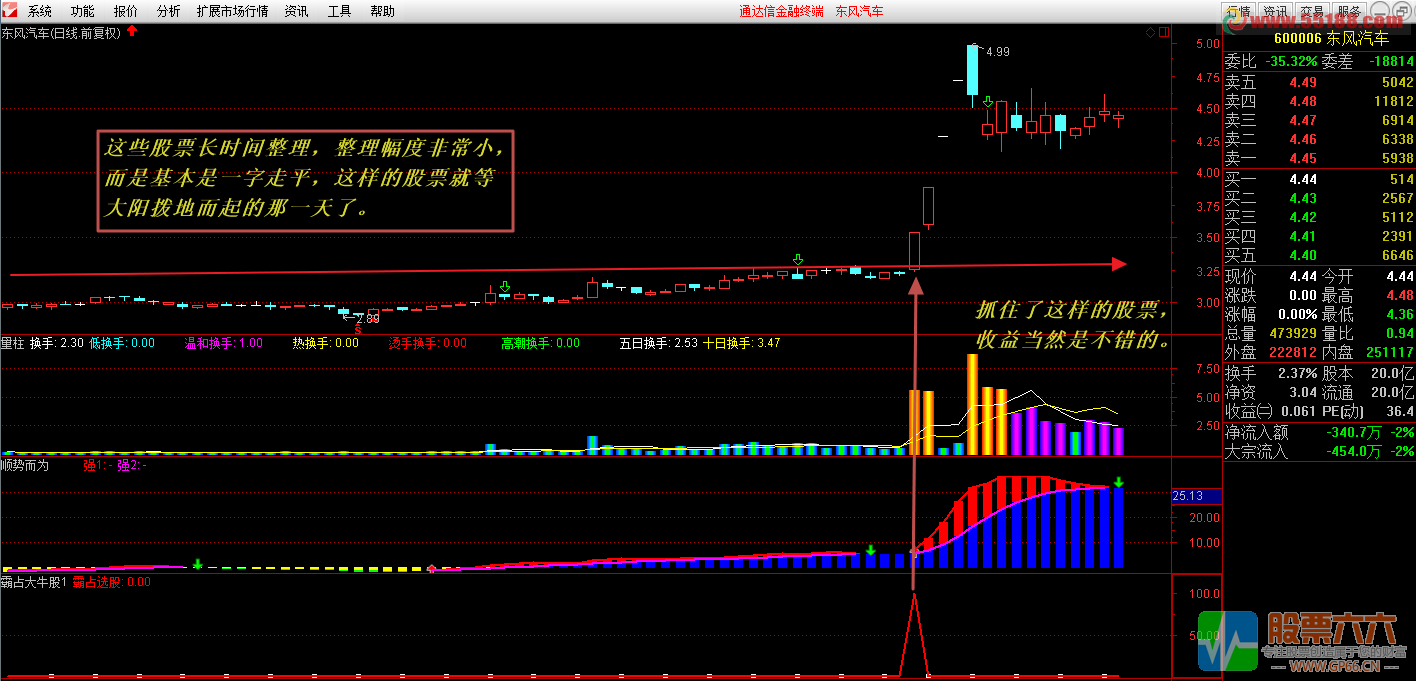
Task: Click the red up-arrow beside chart title
Action: pyautogui.click(x=132, y=31)
